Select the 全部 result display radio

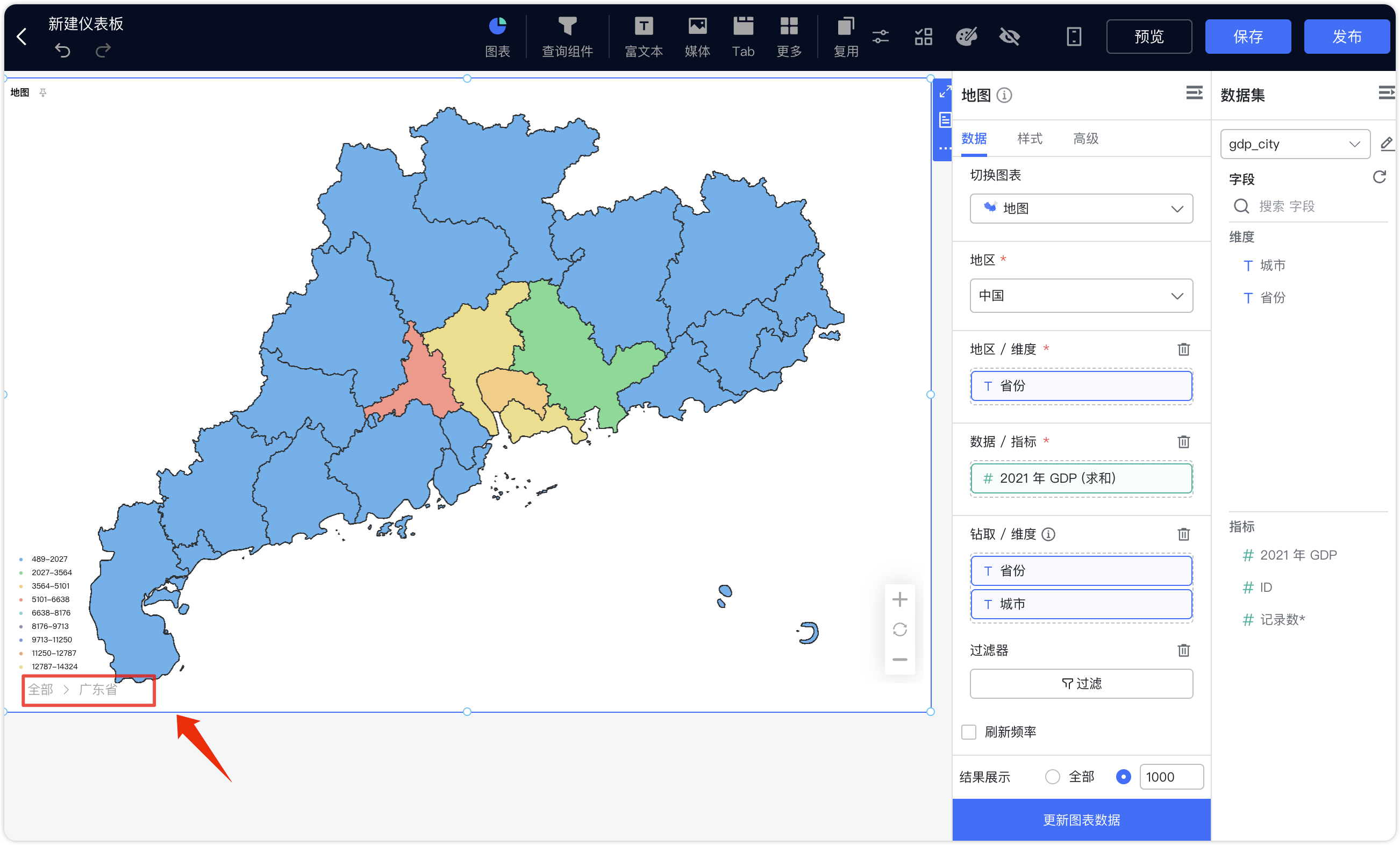coord(1052,777)
